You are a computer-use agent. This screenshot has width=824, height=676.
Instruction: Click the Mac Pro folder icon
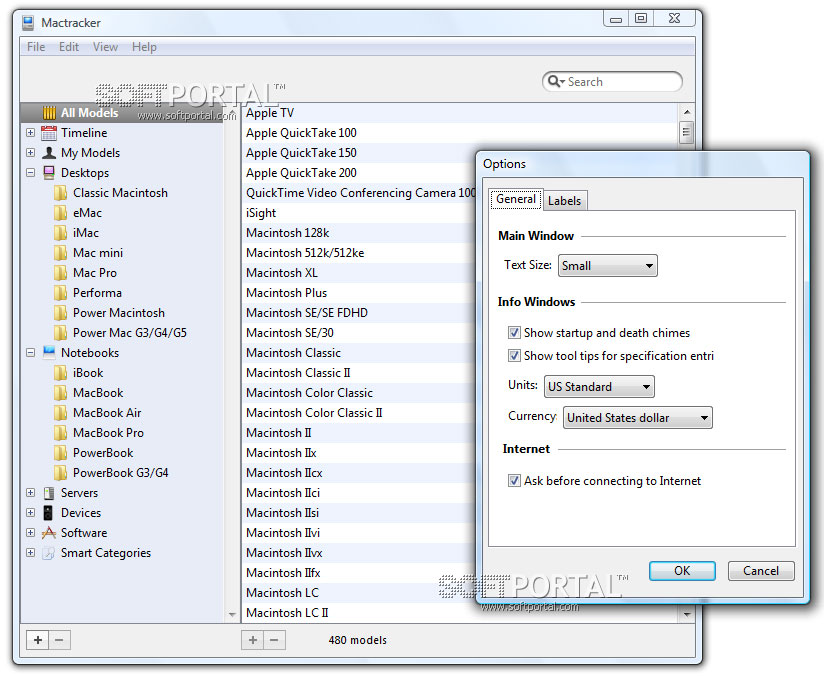click(60, 273)
